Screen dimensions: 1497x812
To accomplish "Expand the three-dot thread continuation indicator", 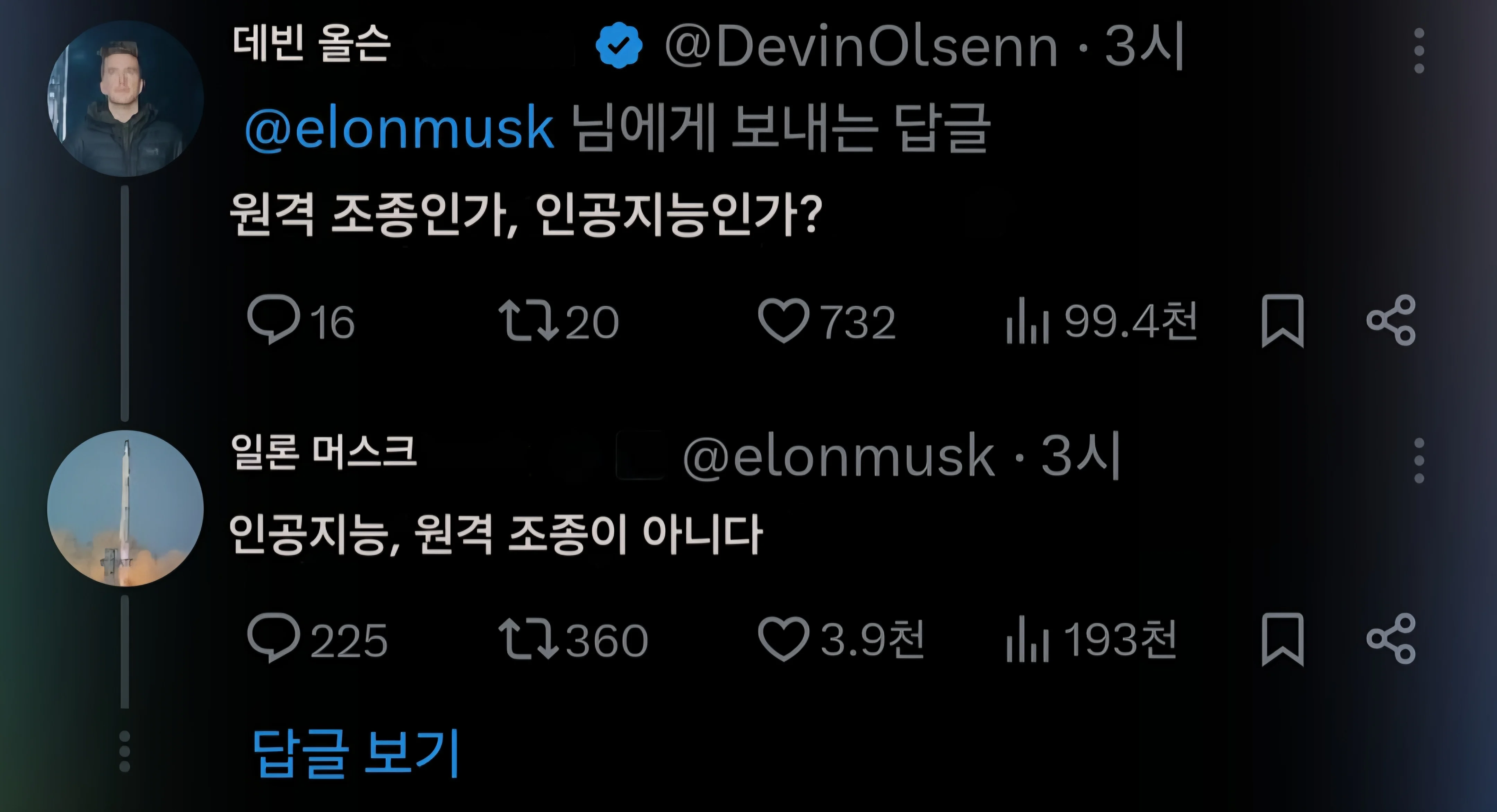I will tap(124, 752).
